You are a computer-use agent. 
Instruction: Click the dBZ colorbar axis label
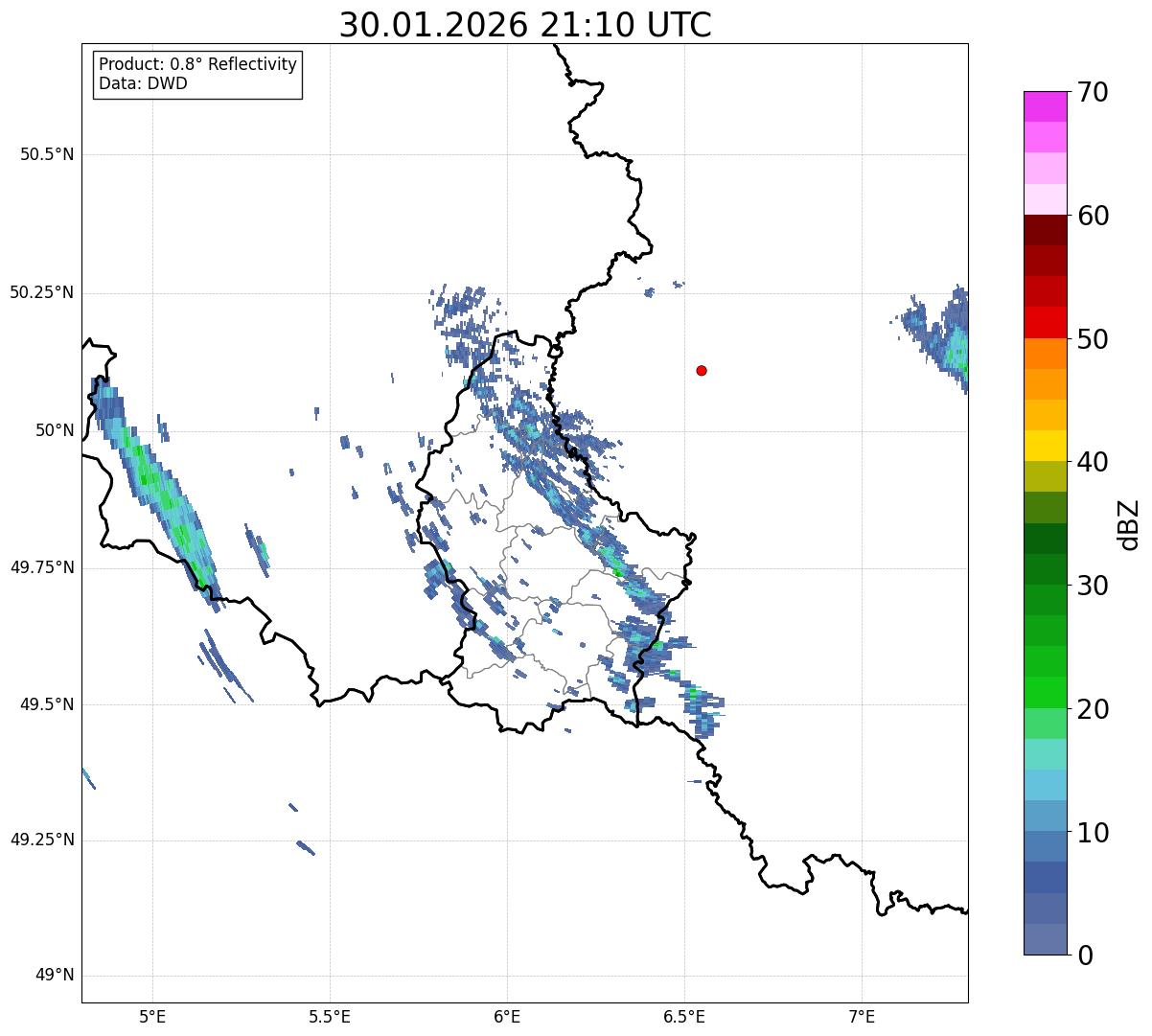tap(1129, 523)
